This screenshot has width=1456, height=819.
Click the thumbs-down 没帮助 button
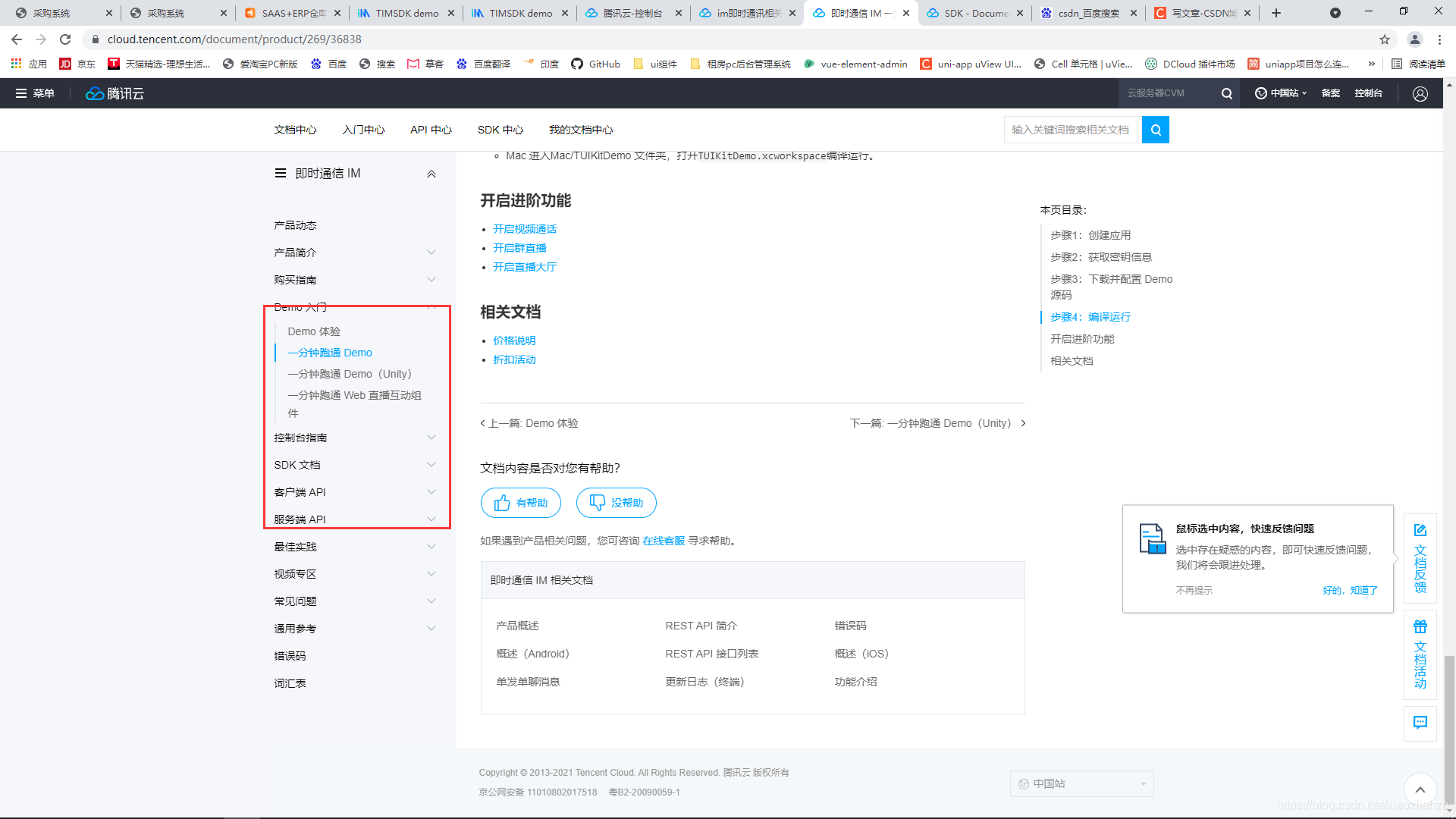[x=616, y=503]
